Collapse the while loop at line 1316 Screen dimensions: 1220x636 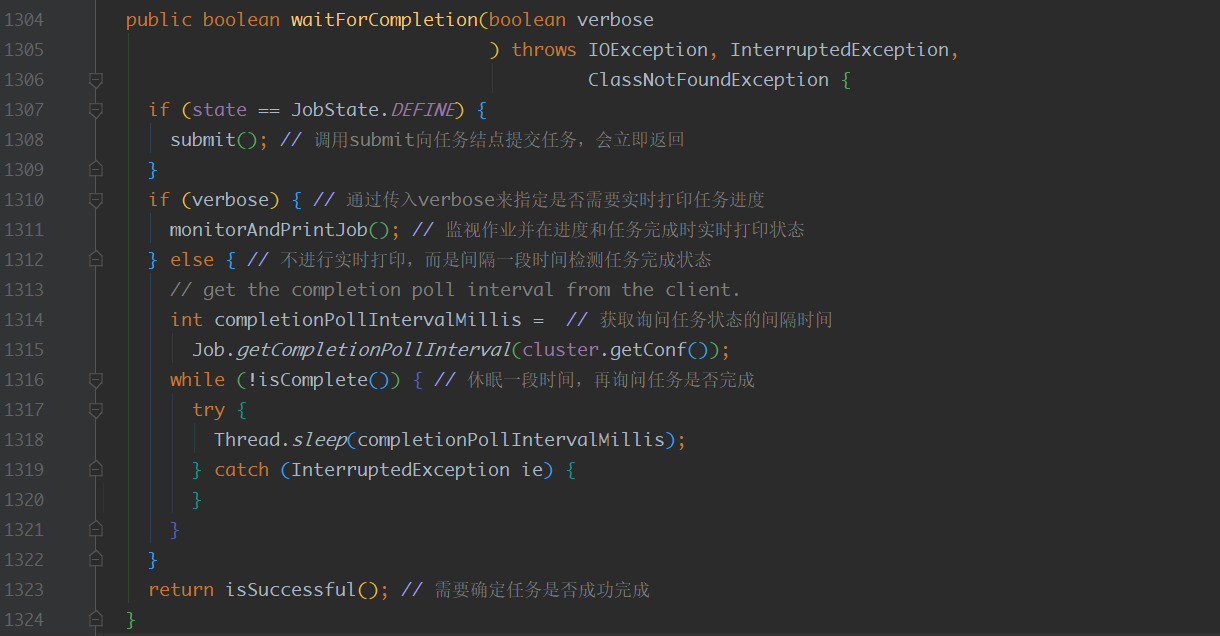[x=93, y=379]
